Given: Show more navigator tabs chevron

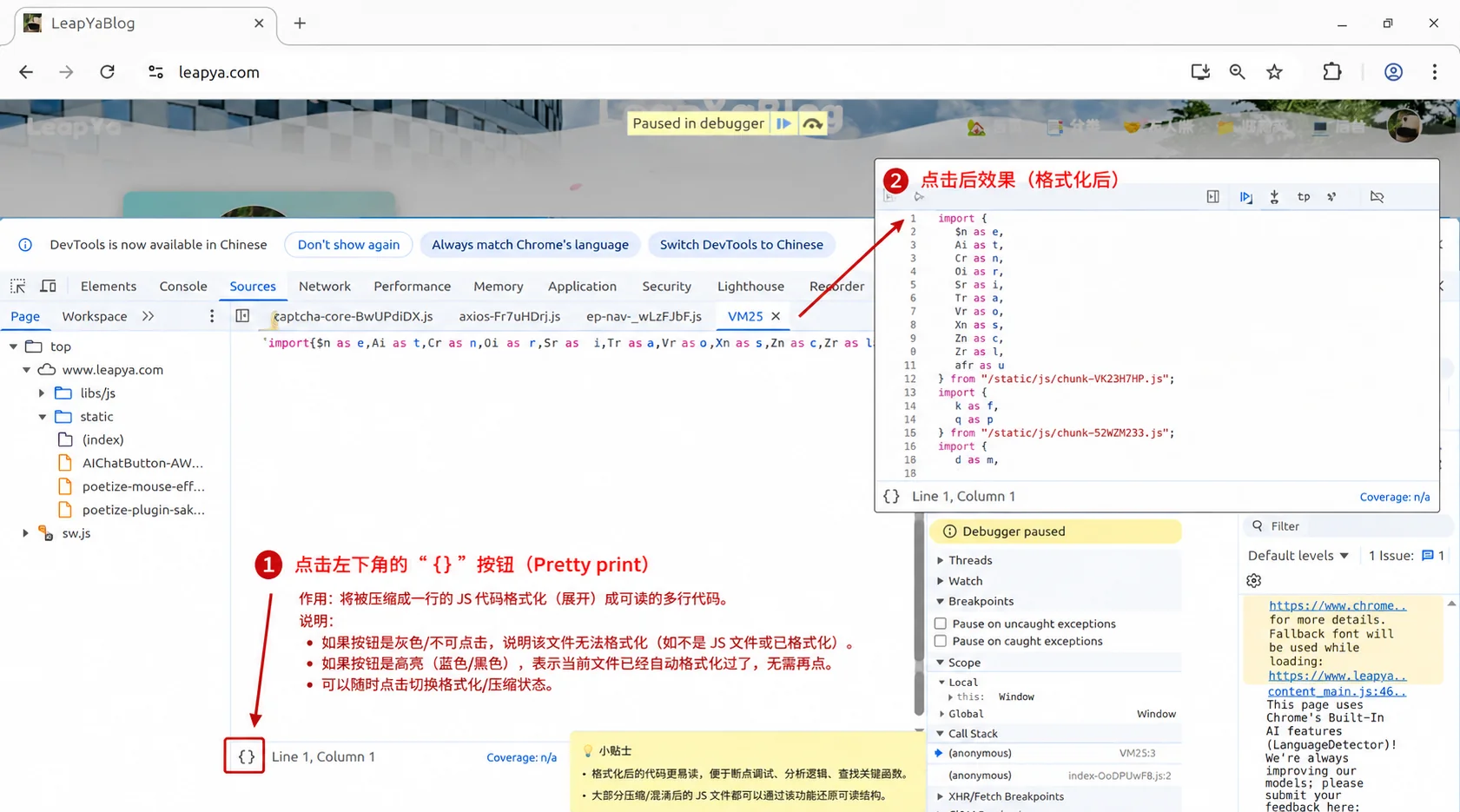Looking at the screenshot, I should [149, 316].
